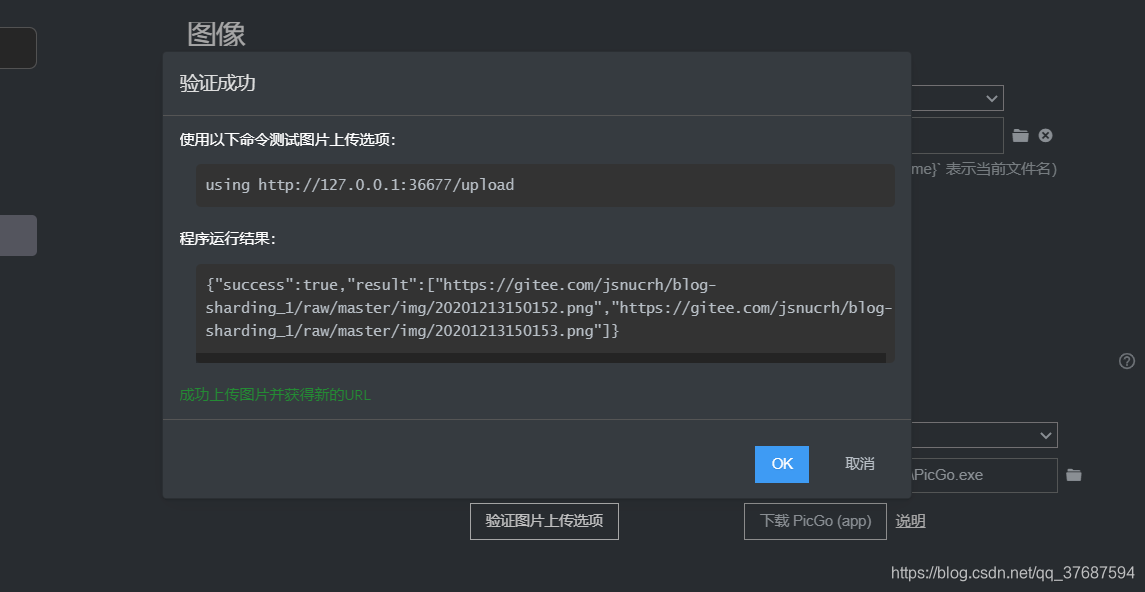Click the highlighted sidebar item on the left

pos(18,235)
